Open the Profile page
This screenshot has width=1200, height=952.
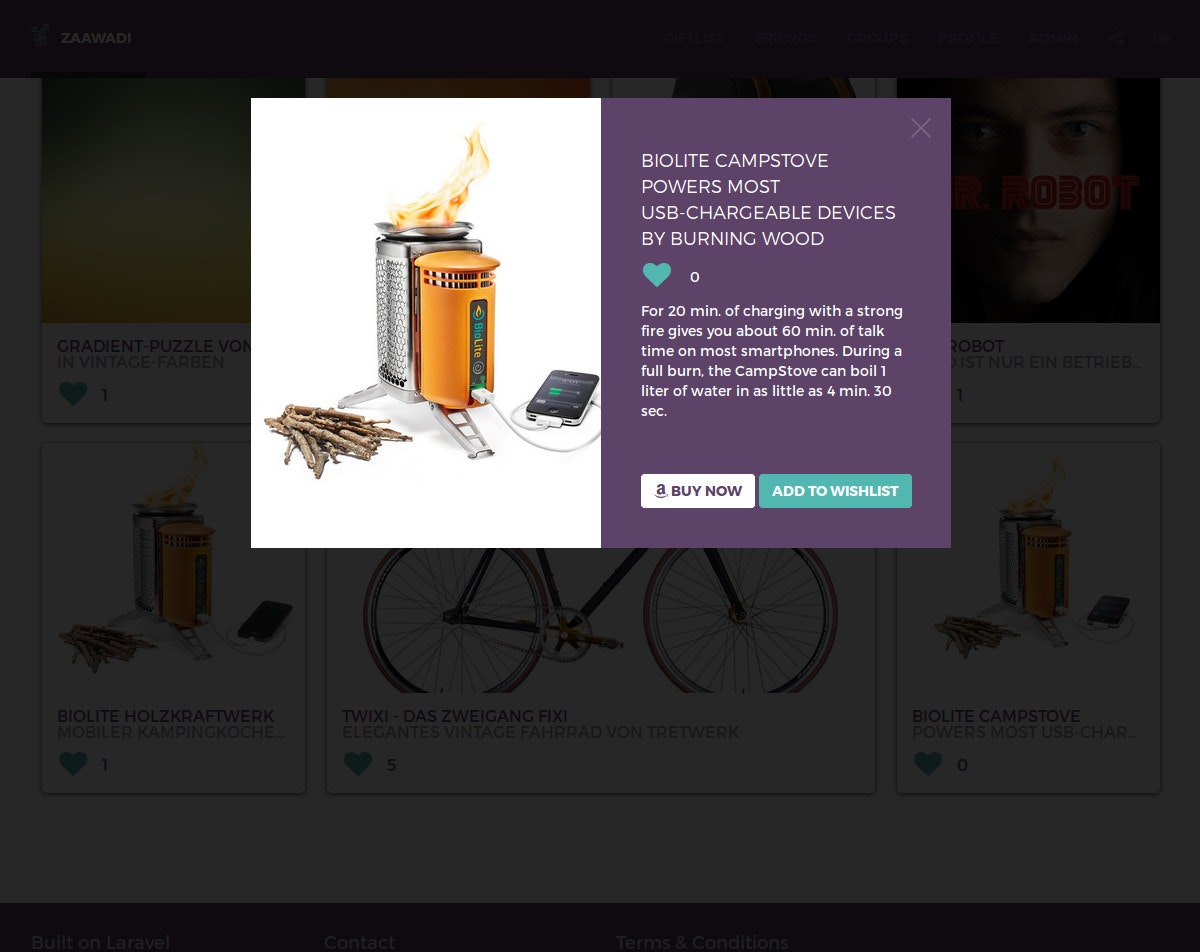(968, 39)
